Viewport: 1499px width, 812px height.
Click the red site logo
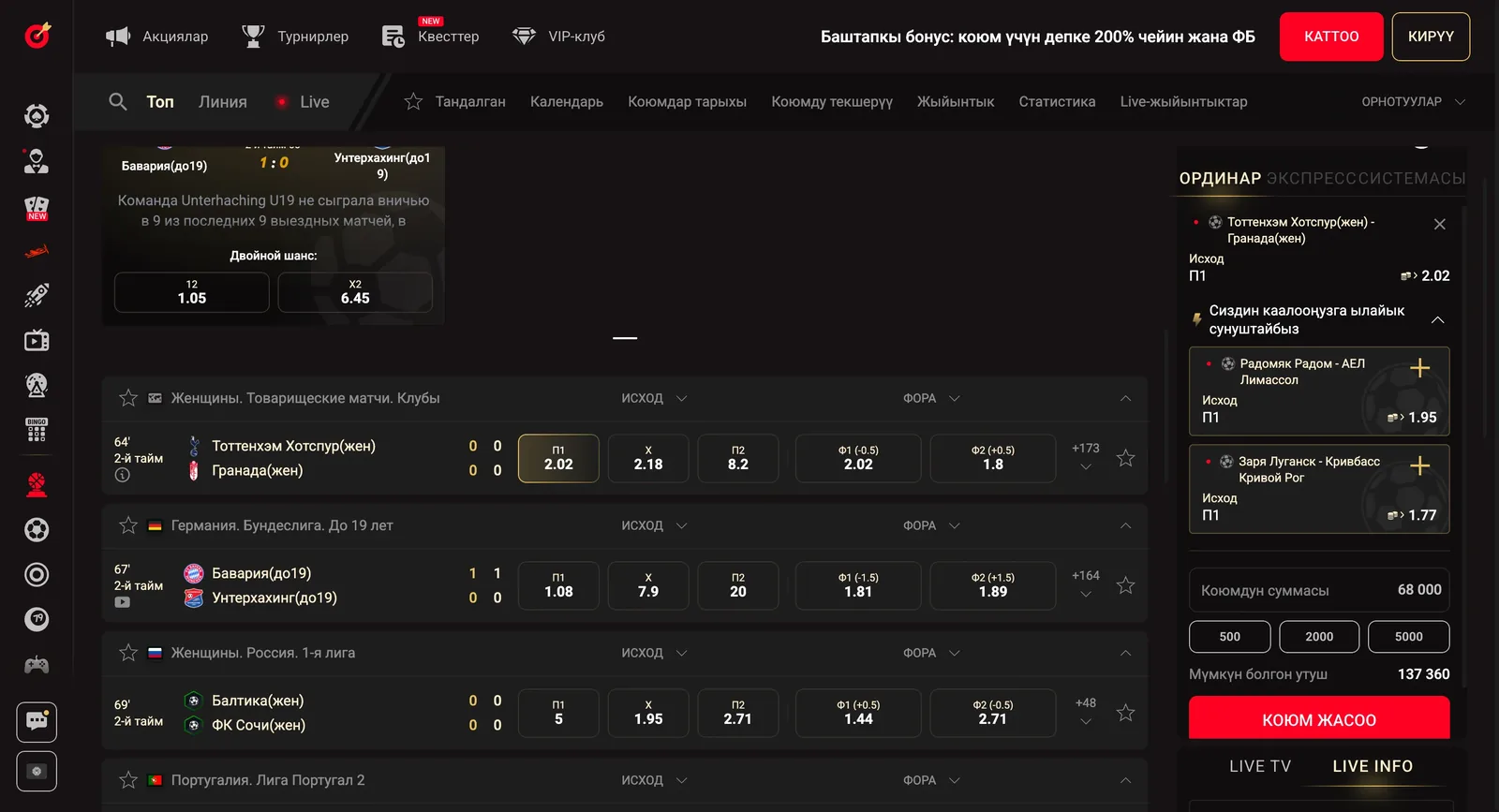(37, 35)
